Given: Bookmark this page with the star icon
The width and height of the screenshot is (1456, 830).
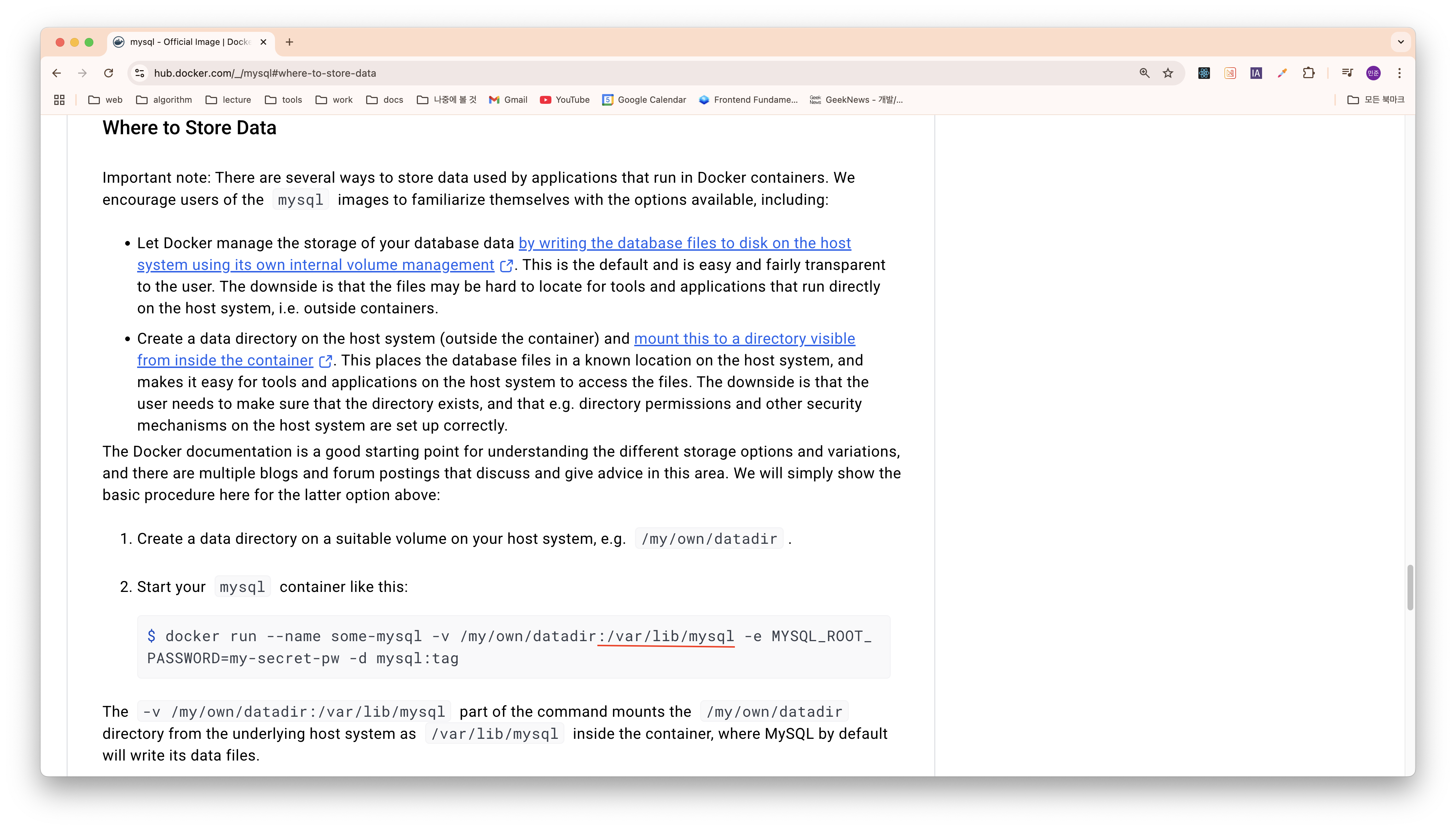Looking at the screenshot, I should 1168,73.
